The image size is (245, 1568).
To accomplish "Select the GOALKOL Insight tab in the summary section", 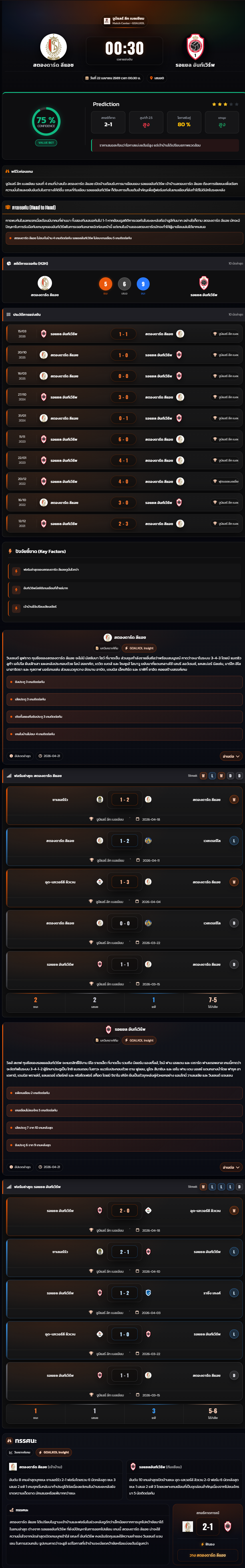I will click(54, 1452).
